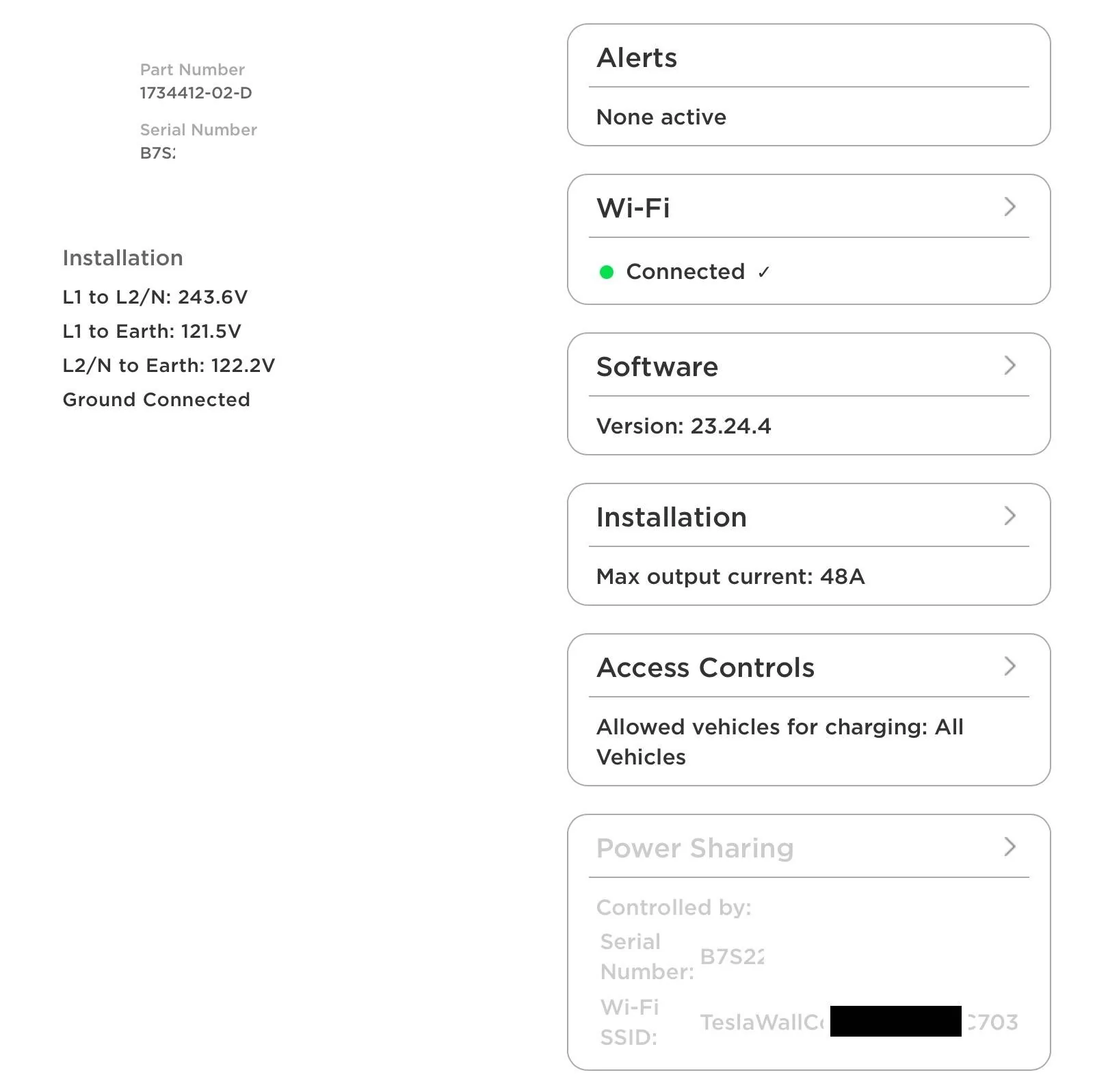Select the Access Controls heading

coord(705,668)
